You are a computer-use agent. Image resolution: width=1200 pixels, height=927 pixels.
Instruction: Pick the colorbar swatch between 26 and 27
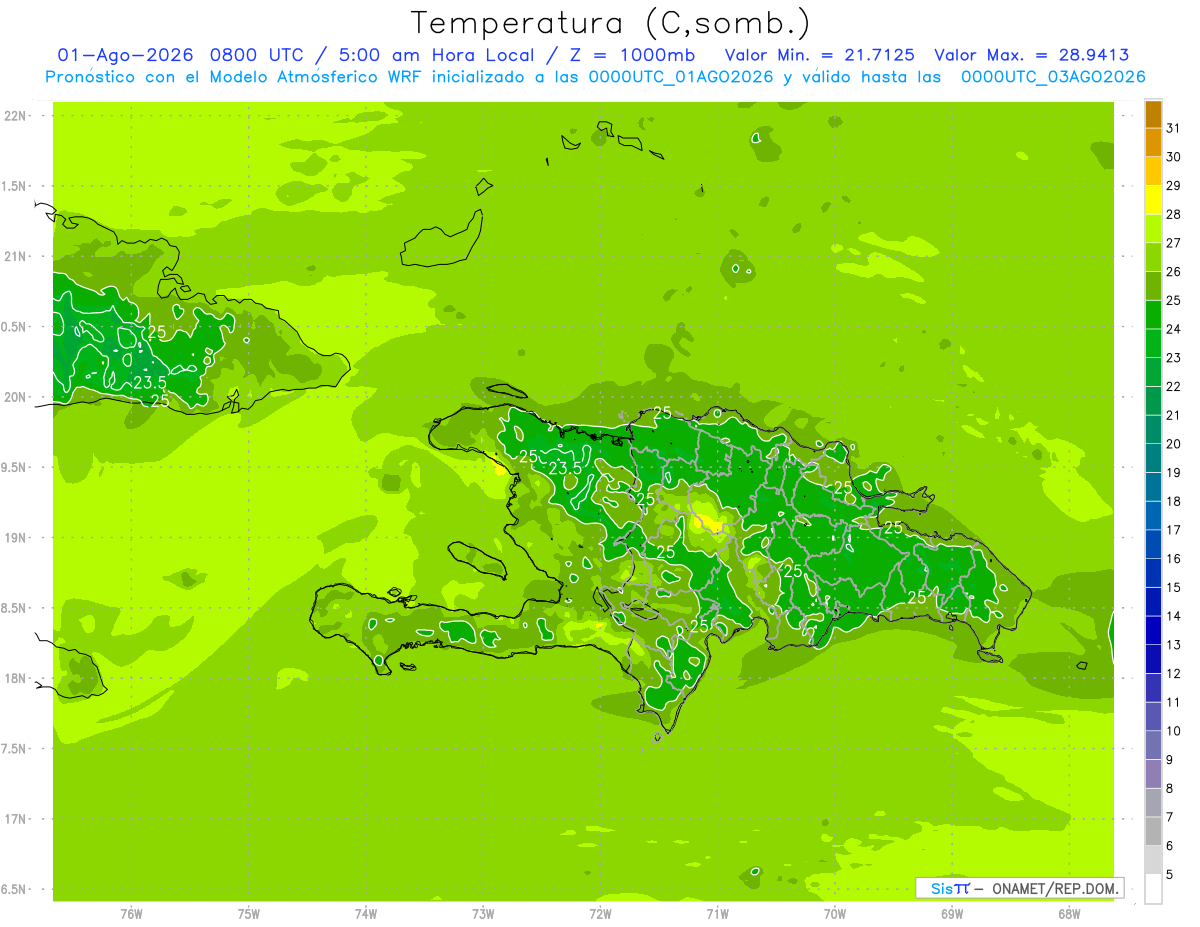[x=1153, y=257]
